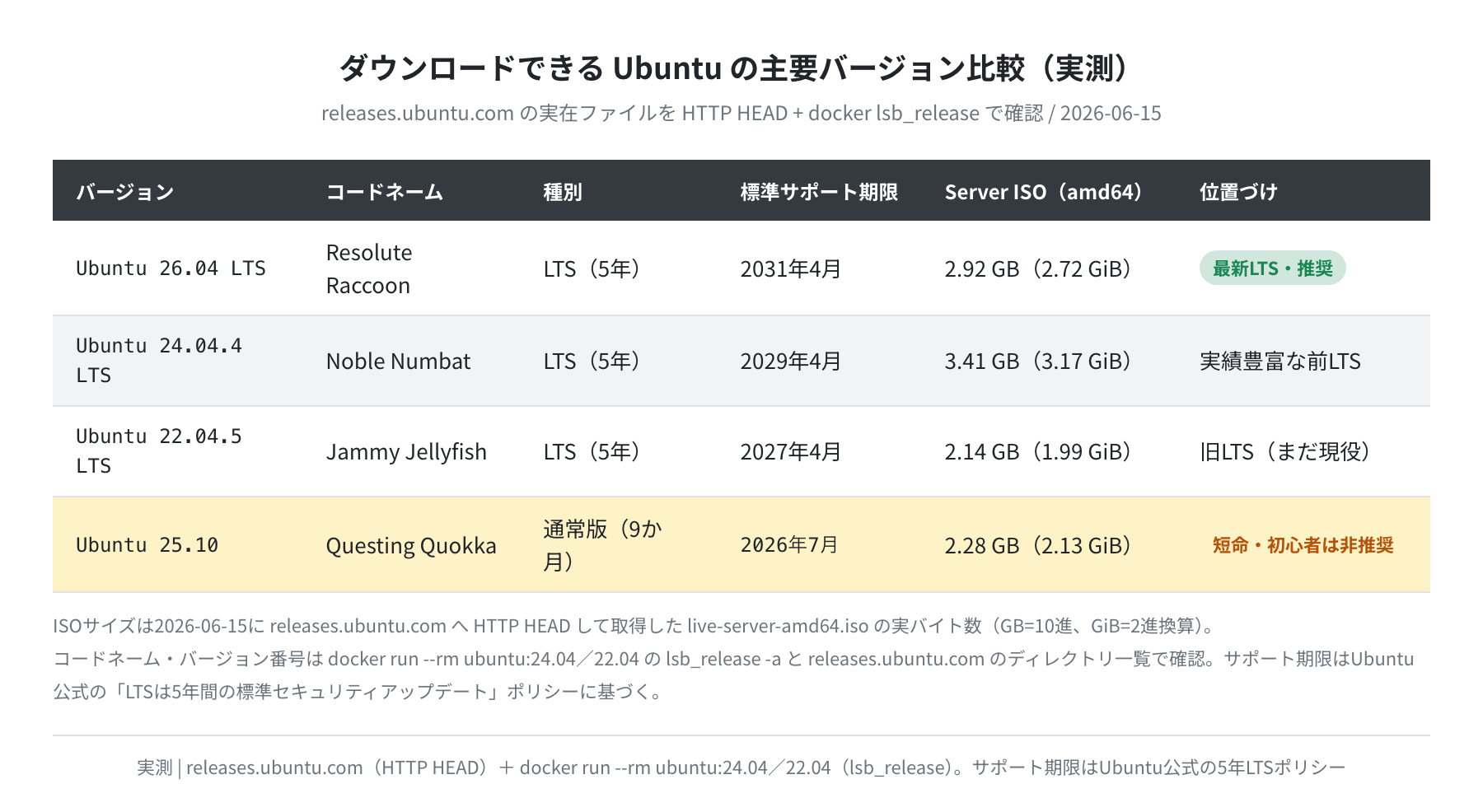Click the 2031年4月 support date
The width and height of the screenshot is (1483, 812).
(790, 268)
